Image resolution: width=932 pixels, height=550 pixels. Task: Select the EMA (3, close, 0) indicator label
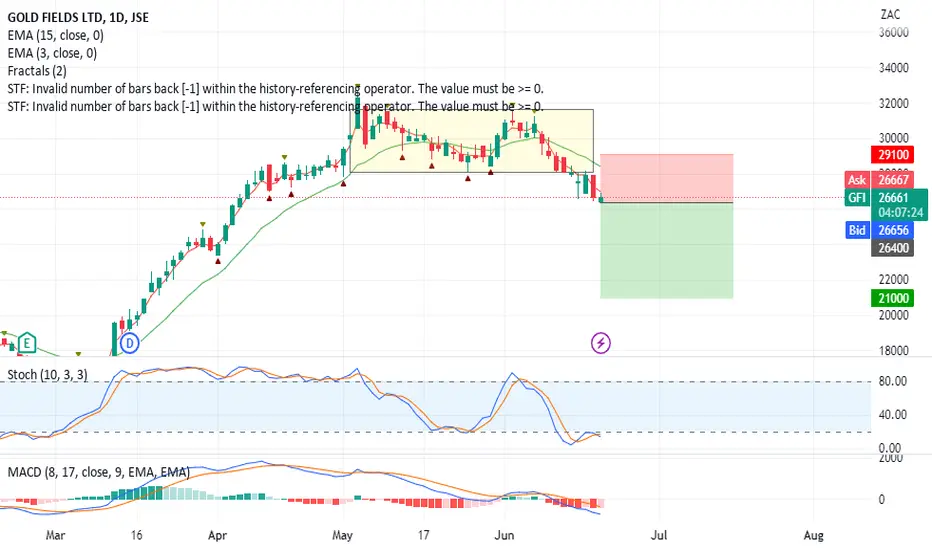coord(52,53)
